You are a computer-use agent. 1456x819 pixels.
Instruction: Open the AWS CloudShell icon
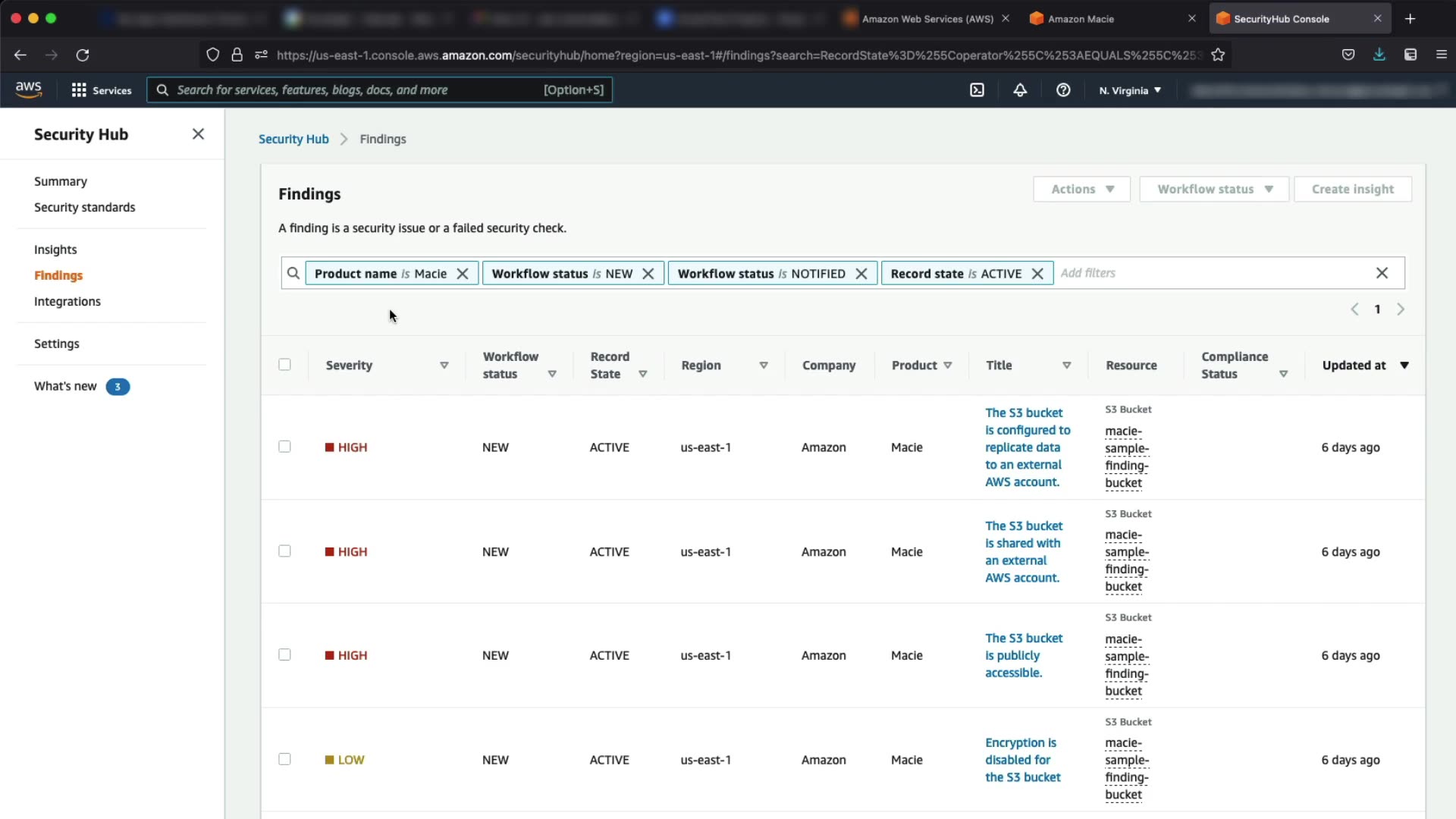[977, 90]
